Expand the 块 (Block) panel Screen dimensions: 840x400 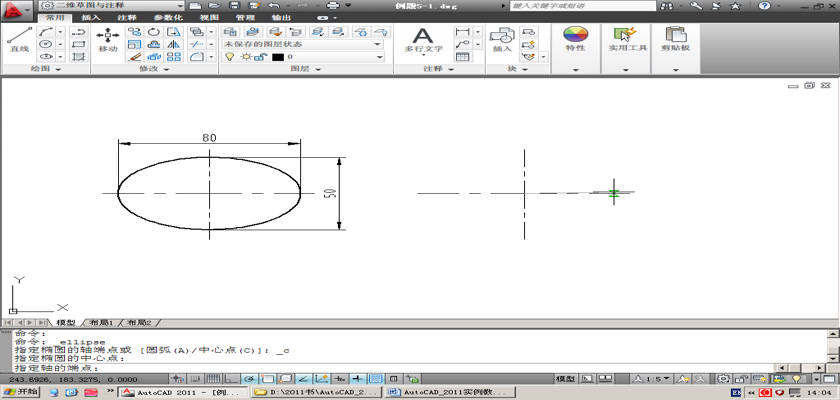pos(517,70)
